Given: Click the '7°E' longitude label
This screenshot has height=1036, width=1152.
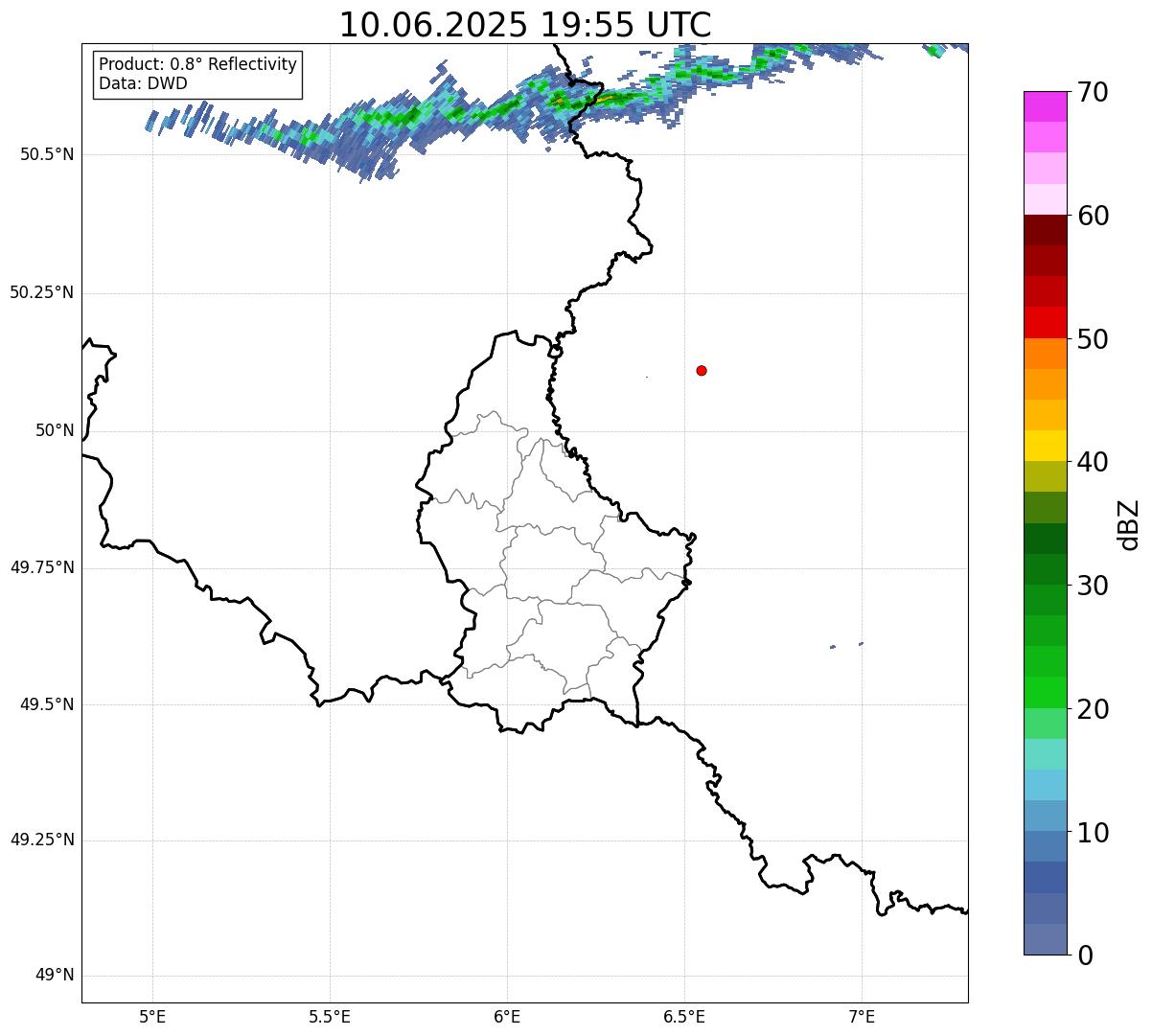Looking at the screenshot, I should click(x=862, y=1016).
